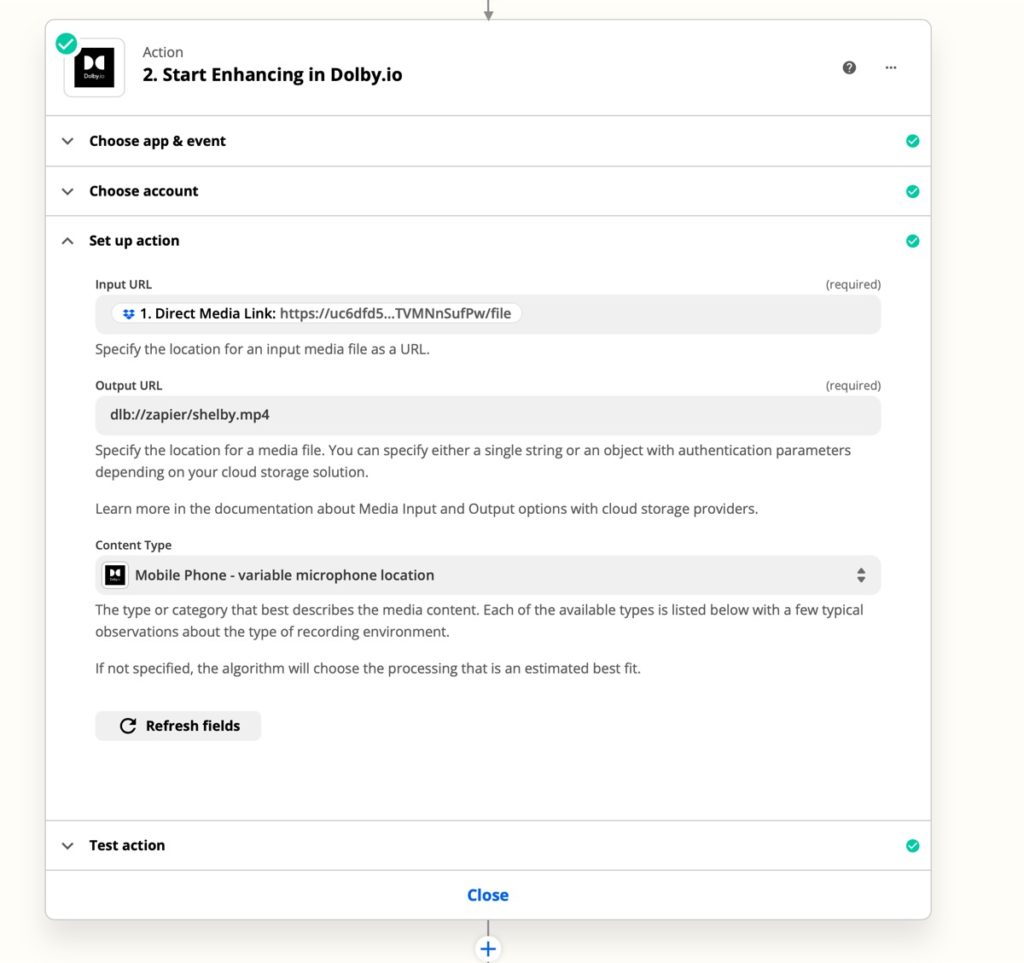Click the 'Output URL' label
Screen dimensions: 1024x963
pyautogui.click(x=129, y=386)
